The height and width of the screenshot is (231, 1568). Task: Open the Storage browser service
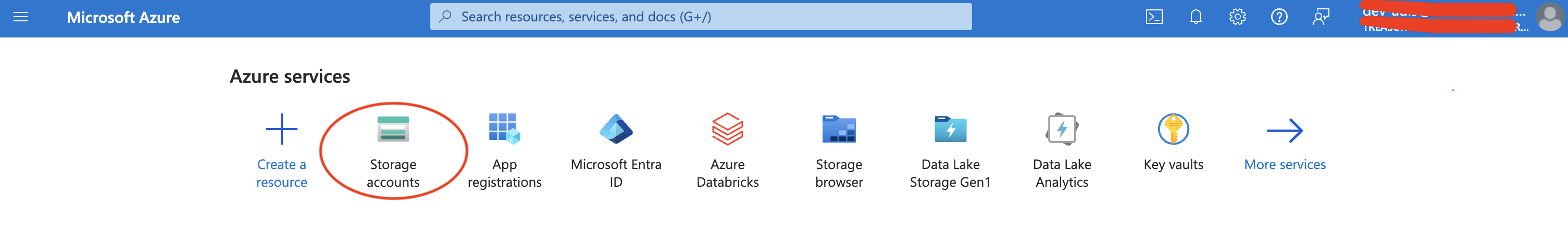tap(839, 129)
